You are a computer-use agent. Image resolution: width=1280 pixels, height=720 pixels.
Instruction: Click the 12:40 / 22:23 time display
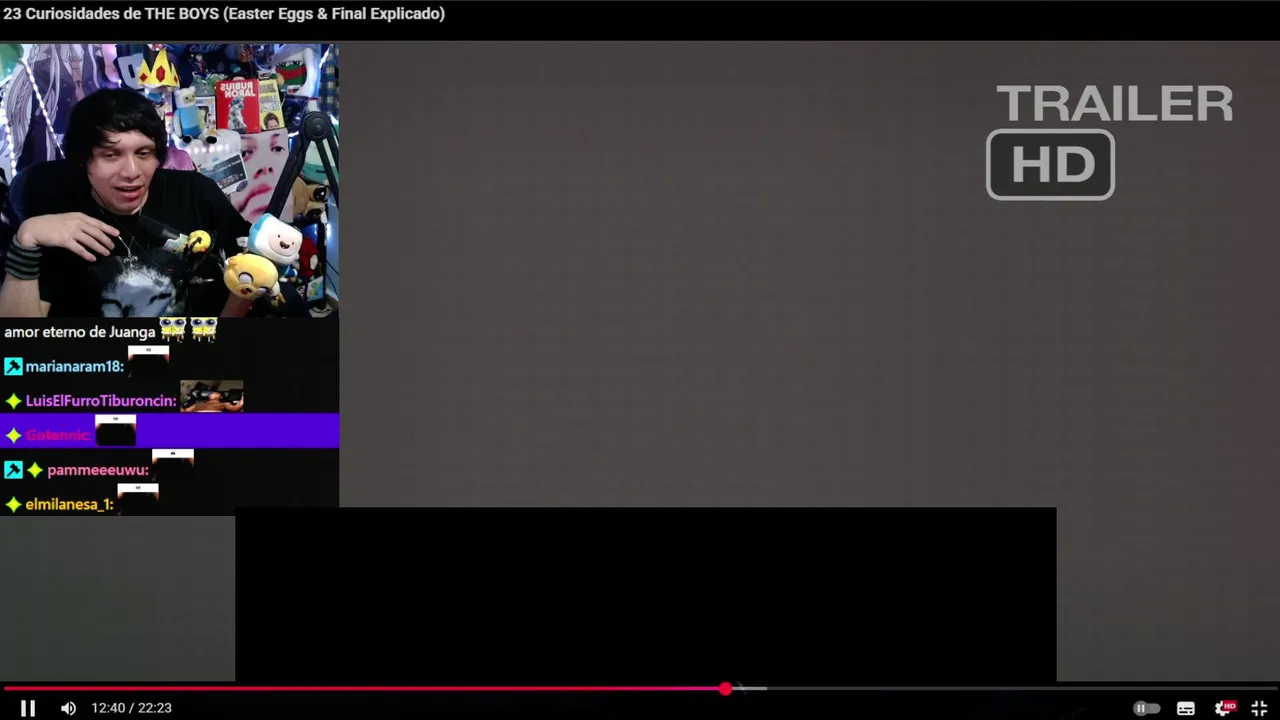(131, 708)
